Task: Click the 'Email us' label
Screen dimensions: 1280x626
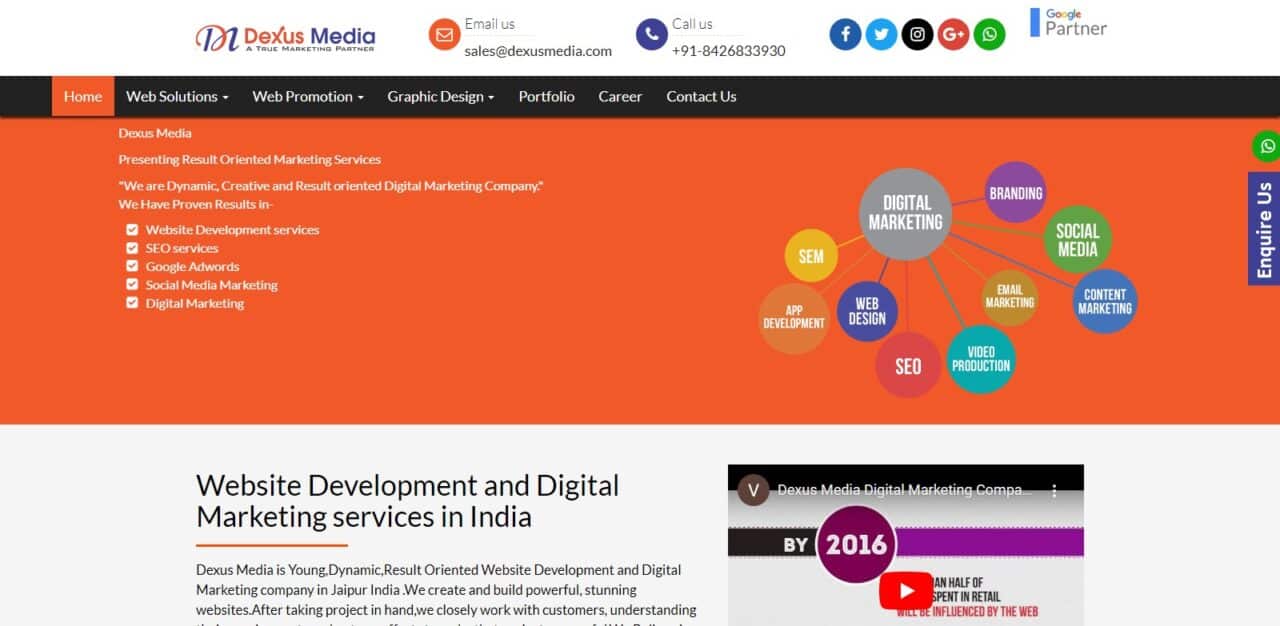Action: pos(490,24)
